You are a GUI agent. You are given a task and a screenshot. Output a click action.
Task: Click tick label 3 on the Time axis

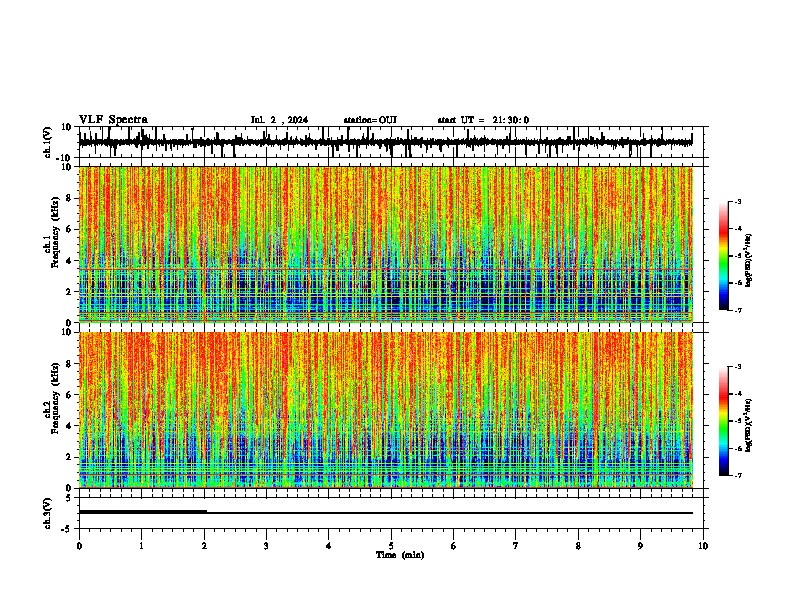click(266, 546)
